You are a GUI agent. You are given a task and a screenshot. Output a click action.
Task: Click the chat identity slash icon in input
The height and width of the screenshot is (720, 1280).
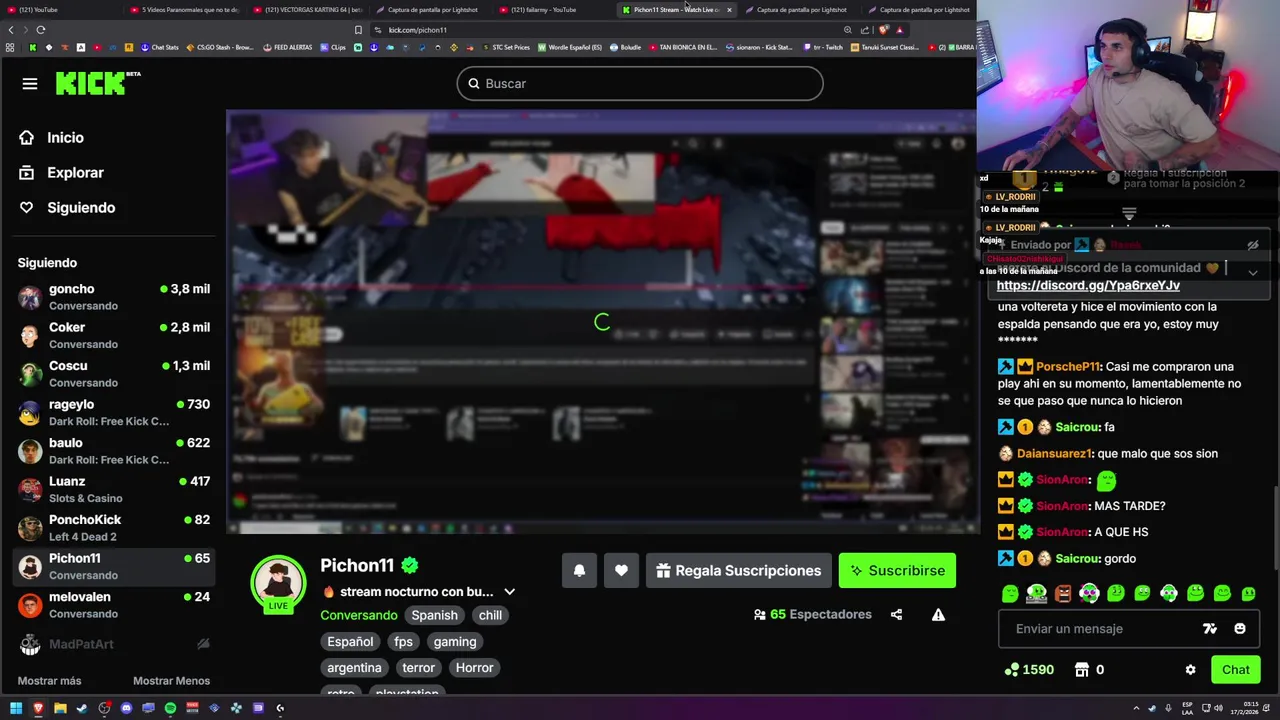pyautogui.click(x=1210, y=629)
